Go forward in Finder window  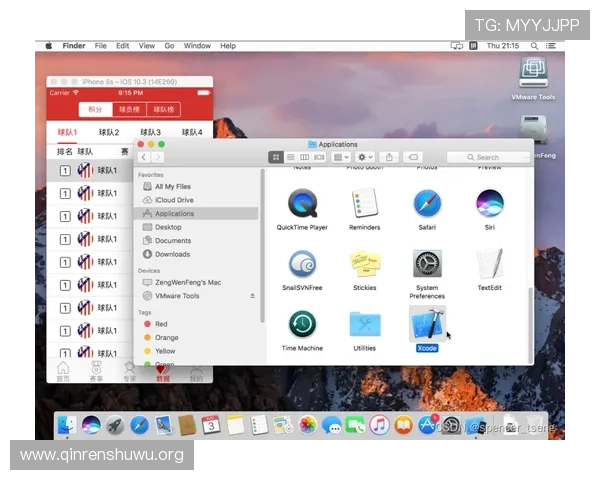click(158, 157)
